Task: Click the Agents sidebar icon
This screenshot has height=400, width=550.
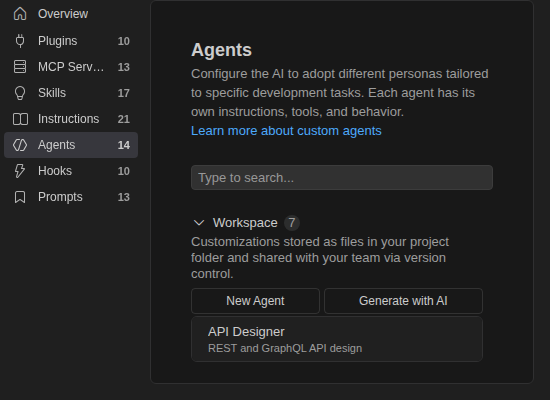Action: pos(20,145)
